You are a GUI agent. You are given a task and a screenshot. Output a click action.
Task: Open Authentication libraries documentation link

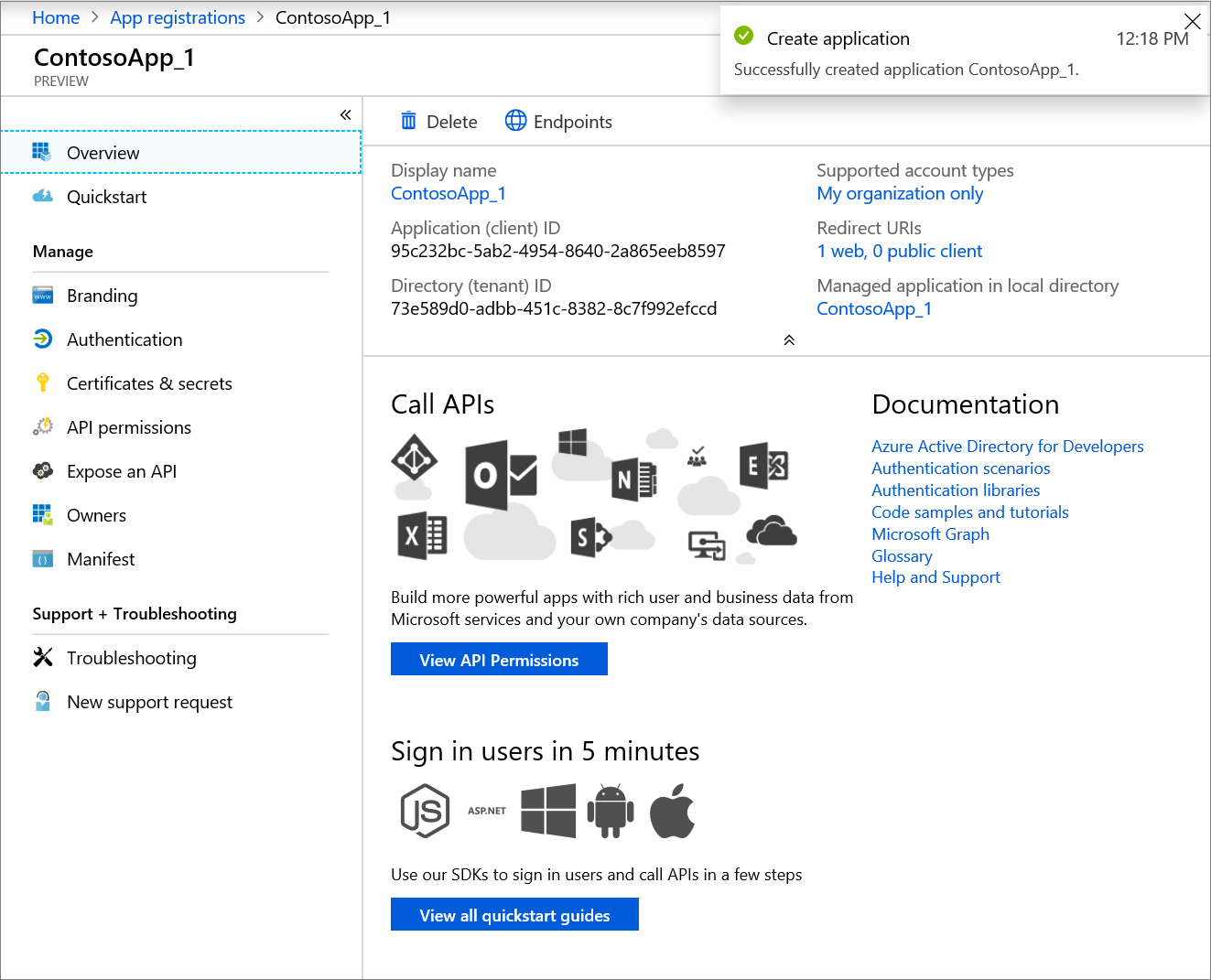coord(956,490)
